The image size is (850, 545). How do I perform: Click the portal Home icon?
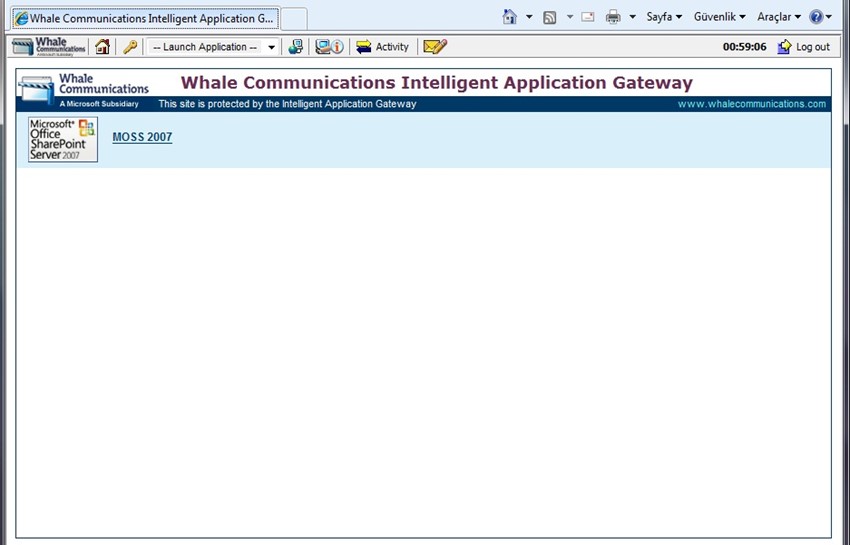click(x=102, y=47)
